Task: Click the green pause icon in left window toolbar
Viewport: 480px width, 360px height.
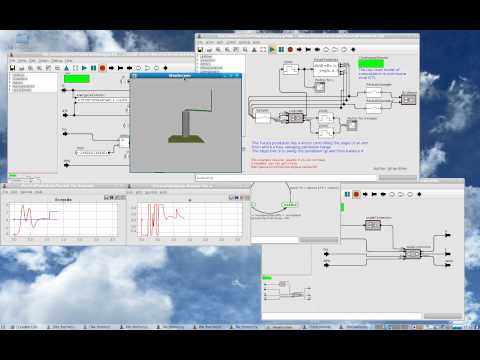Action: [x=93, y=68]
